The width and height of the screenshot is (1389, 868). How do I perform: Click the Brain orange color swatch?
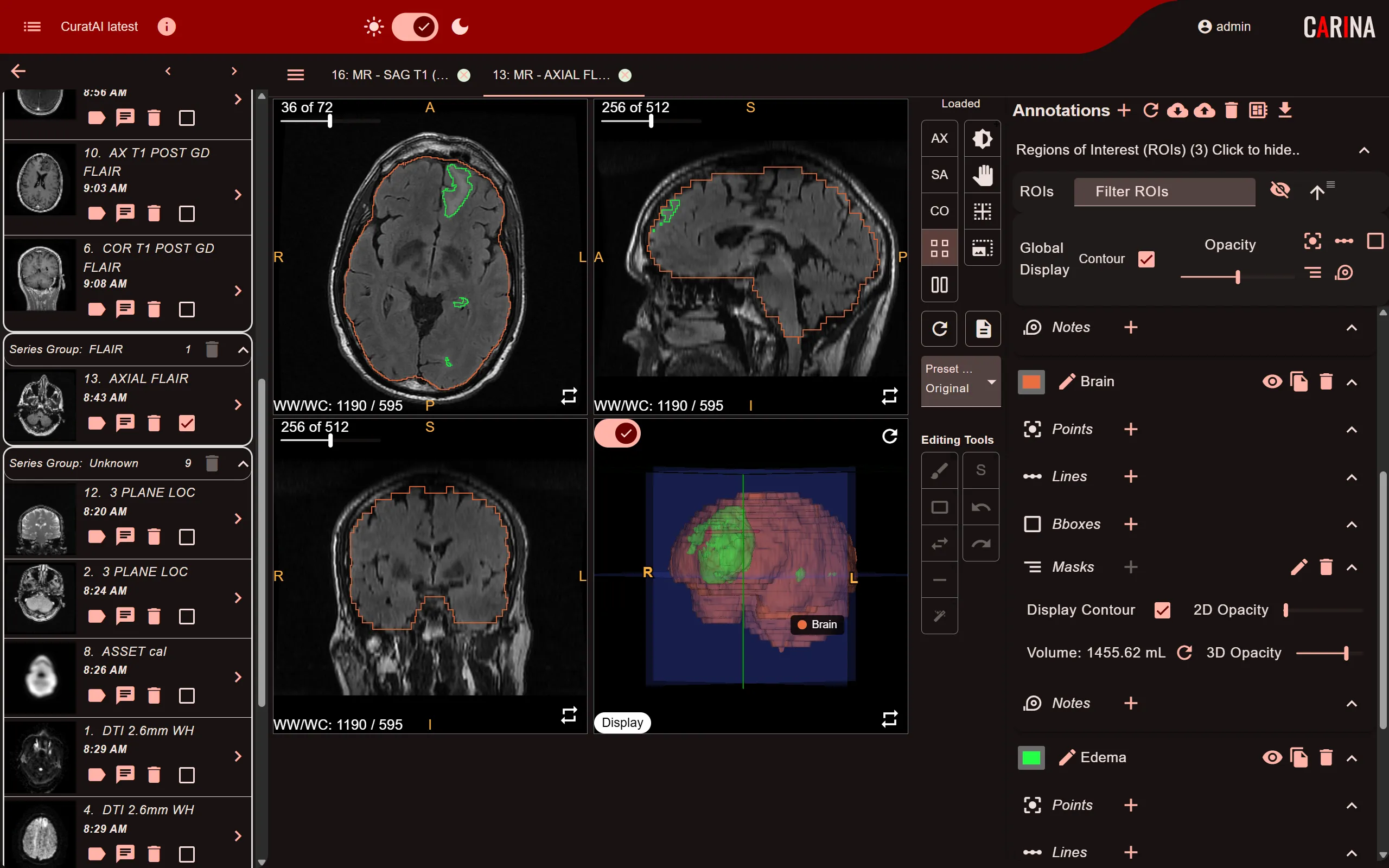tap(1031, 382)
